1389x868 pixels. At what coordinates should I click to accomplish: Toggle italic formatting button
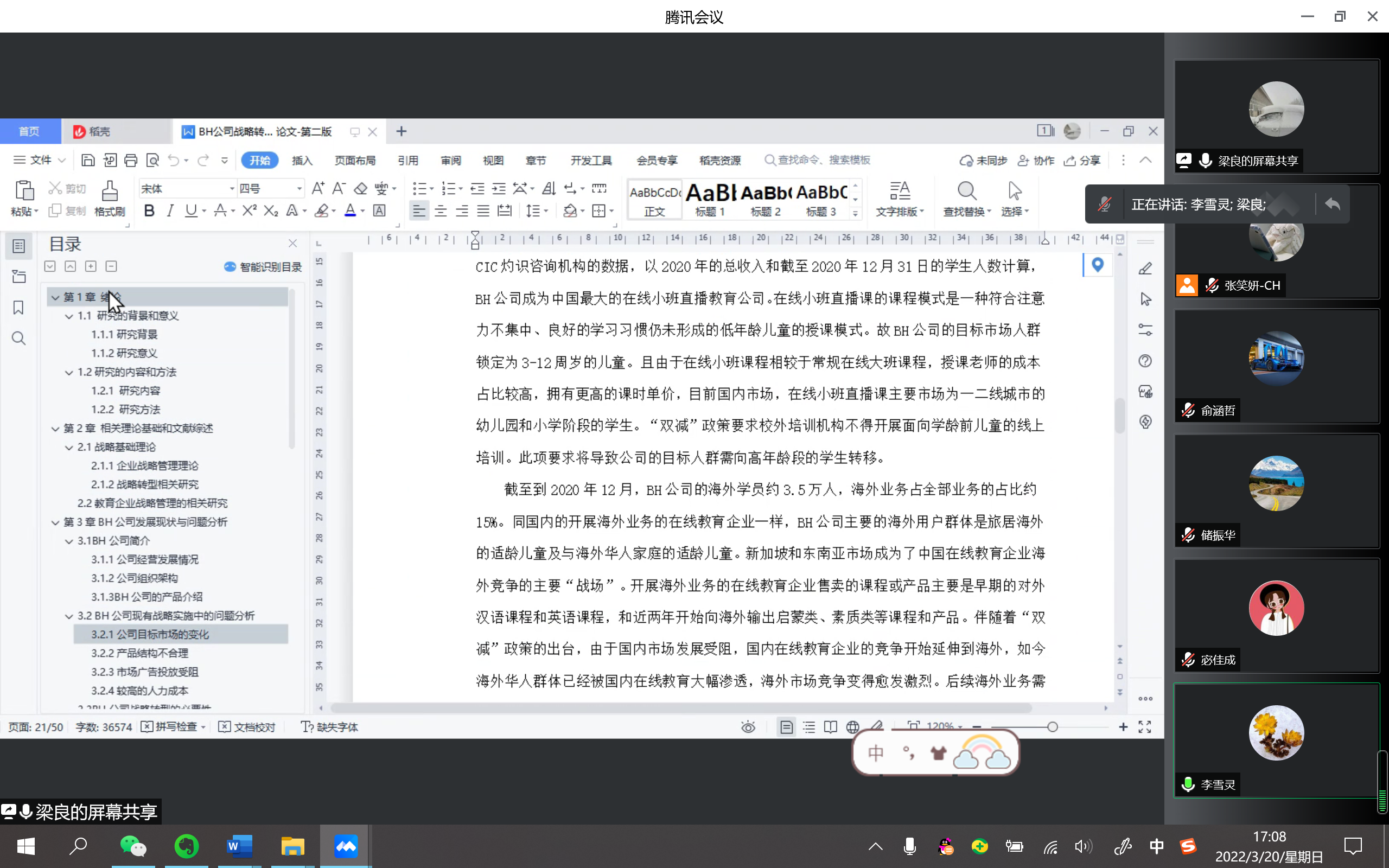(170, 210)
